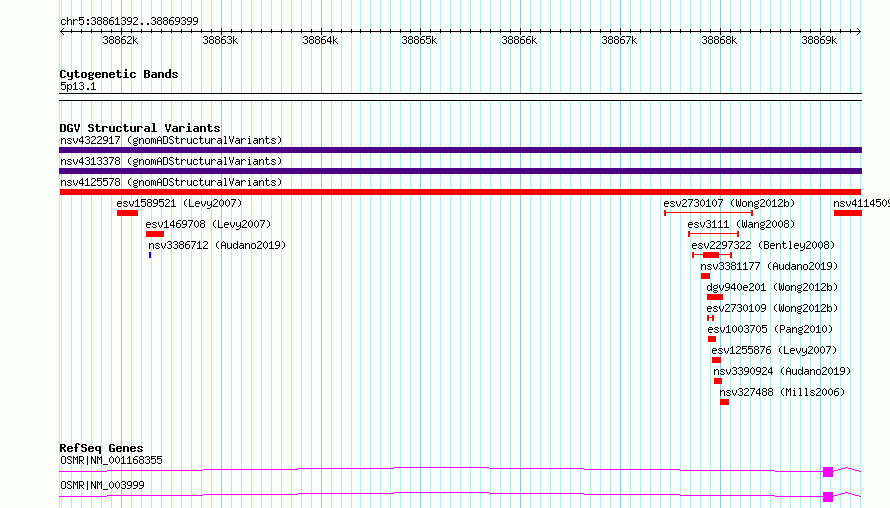Click the red block below esv1469708
The width and height of the screenshot is (890, 508).
pos(155,234)
